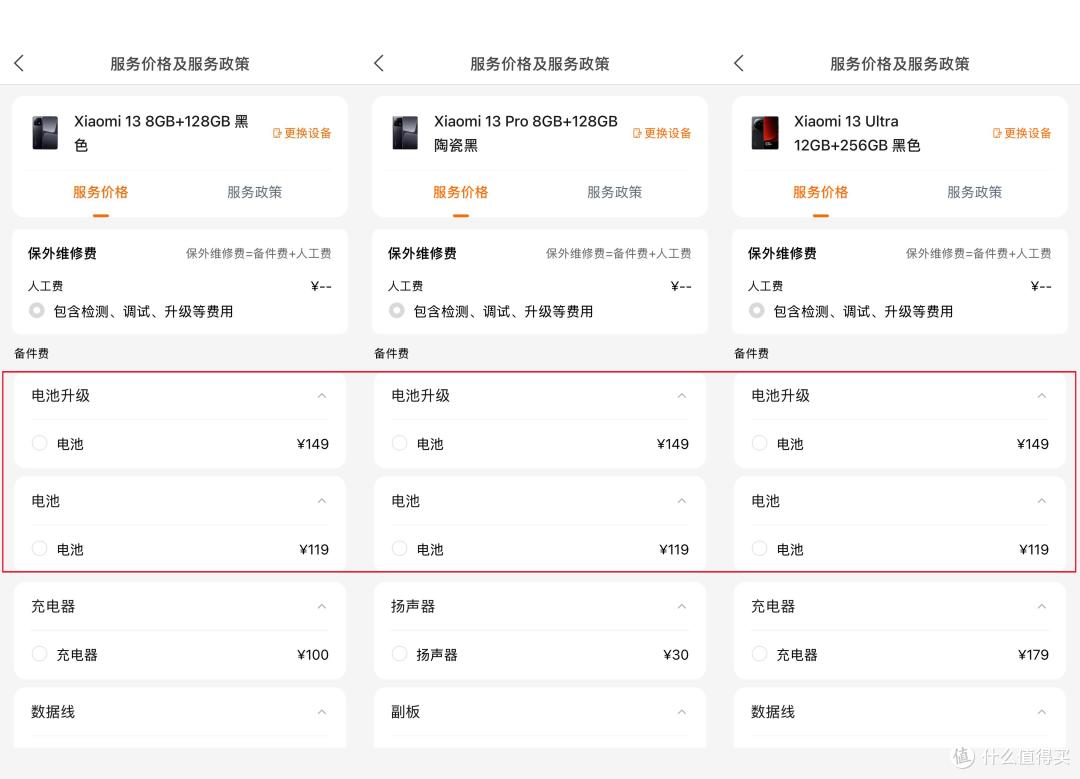This screenshot has height=779, width=1080.
Task: Select the ¥30 扬声器 radio for Xiaomi 13 Pro
Action: click(399, 654)
